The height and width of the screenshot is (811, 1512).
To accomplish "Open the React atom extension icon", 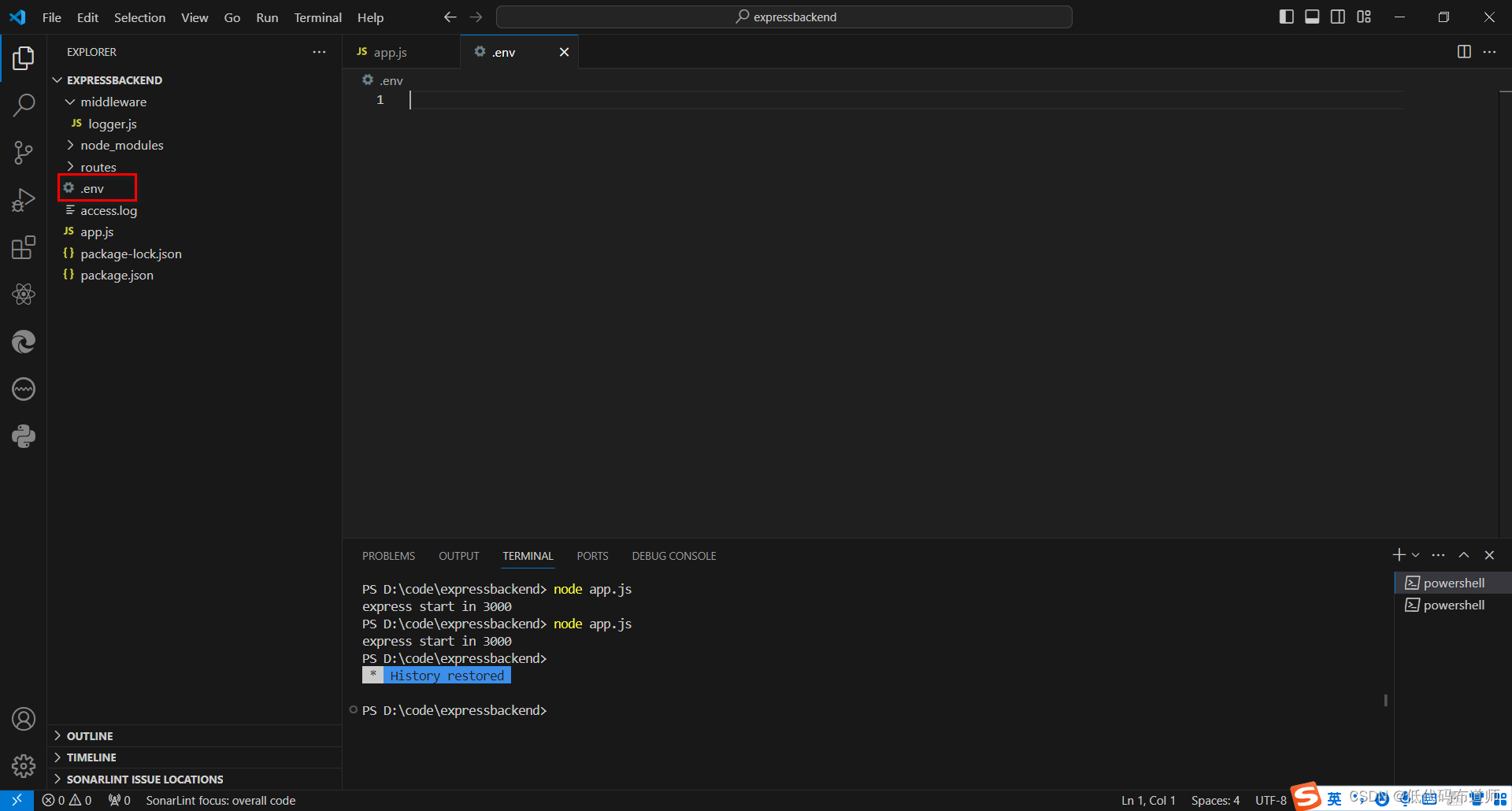I will click(x=24, y=294).
